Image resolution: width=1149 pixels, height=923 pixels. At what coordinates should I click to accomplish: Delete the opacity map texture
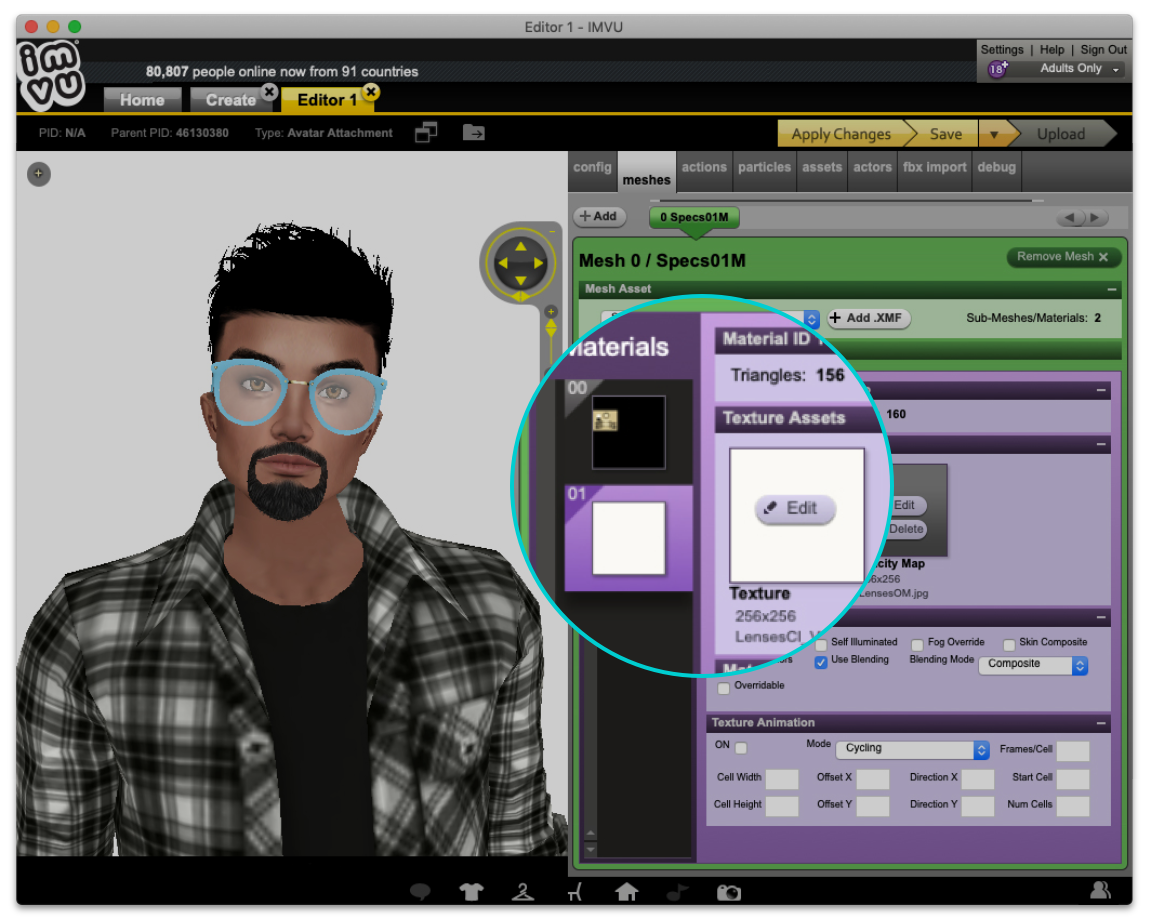[906, 530]
